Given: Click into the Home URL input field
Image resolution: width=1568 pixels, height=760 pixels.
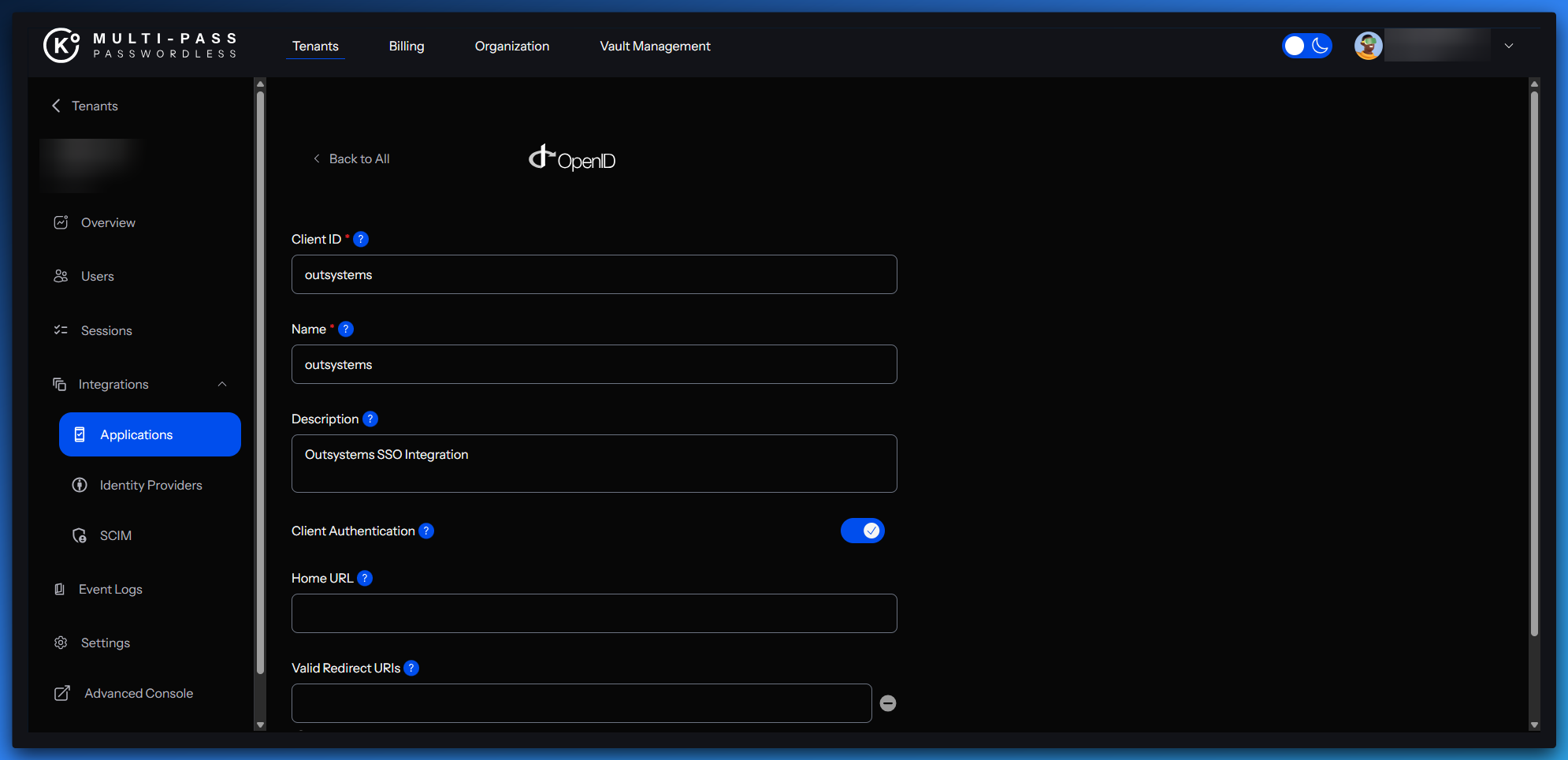Looking at the screenshot, I should click(594, 613).
